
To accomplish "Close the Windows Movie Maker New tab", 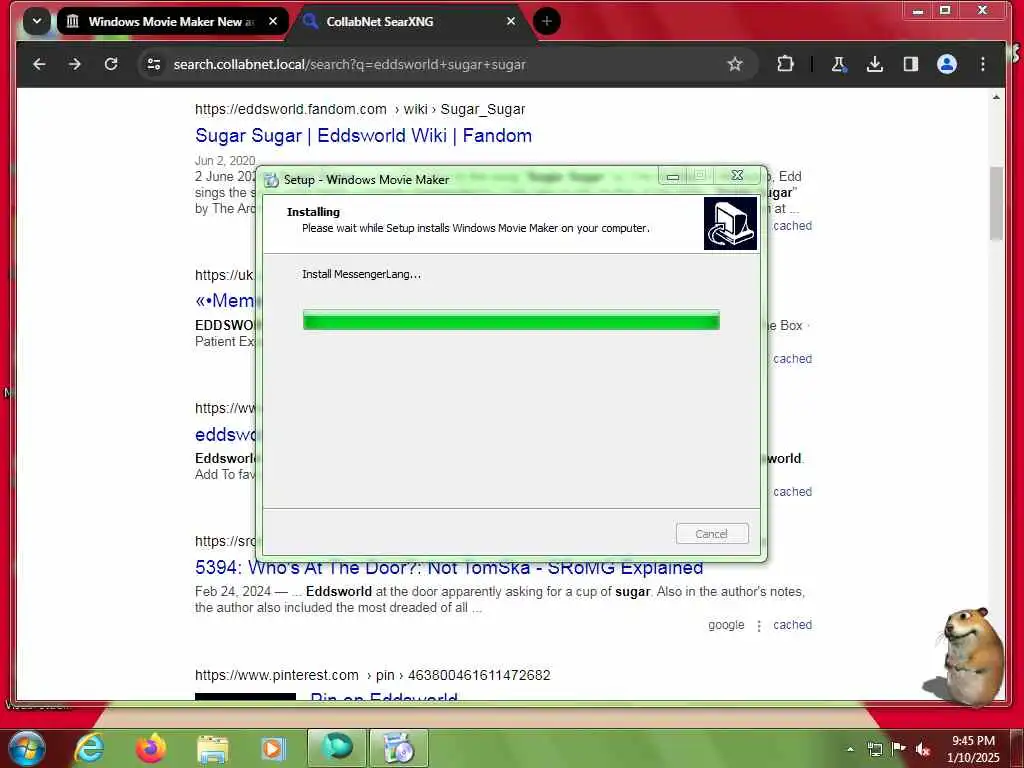I will (273, 22).
